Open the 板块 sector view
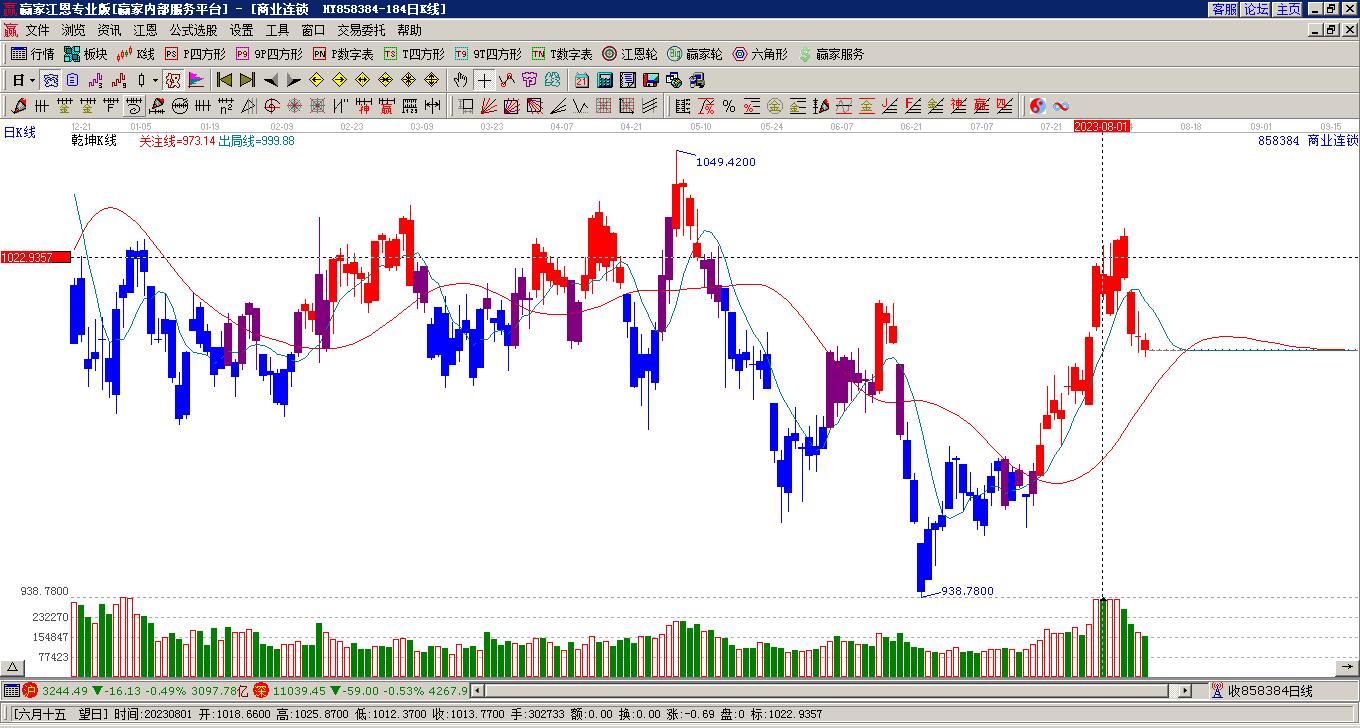Image resolution: width=1360 pixels, height=728 pixels. click(85, 54)
